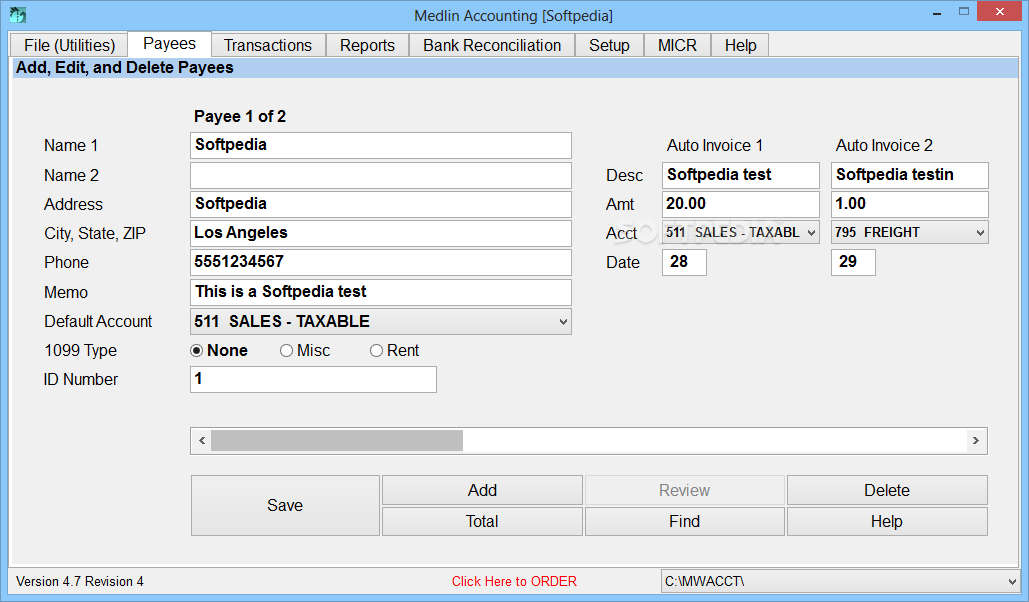Click the payee scrollbar right arrow

(976, 441)
